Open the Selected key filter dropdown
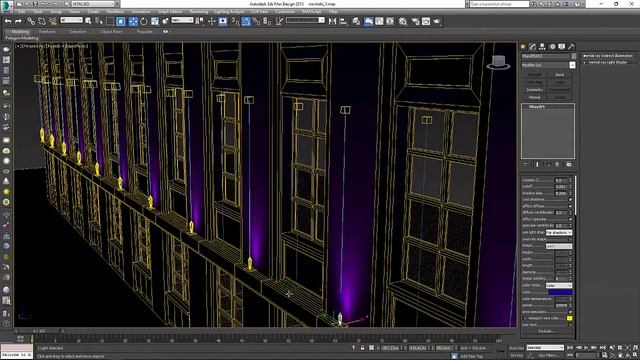The image size is (640, 360). 545,348
